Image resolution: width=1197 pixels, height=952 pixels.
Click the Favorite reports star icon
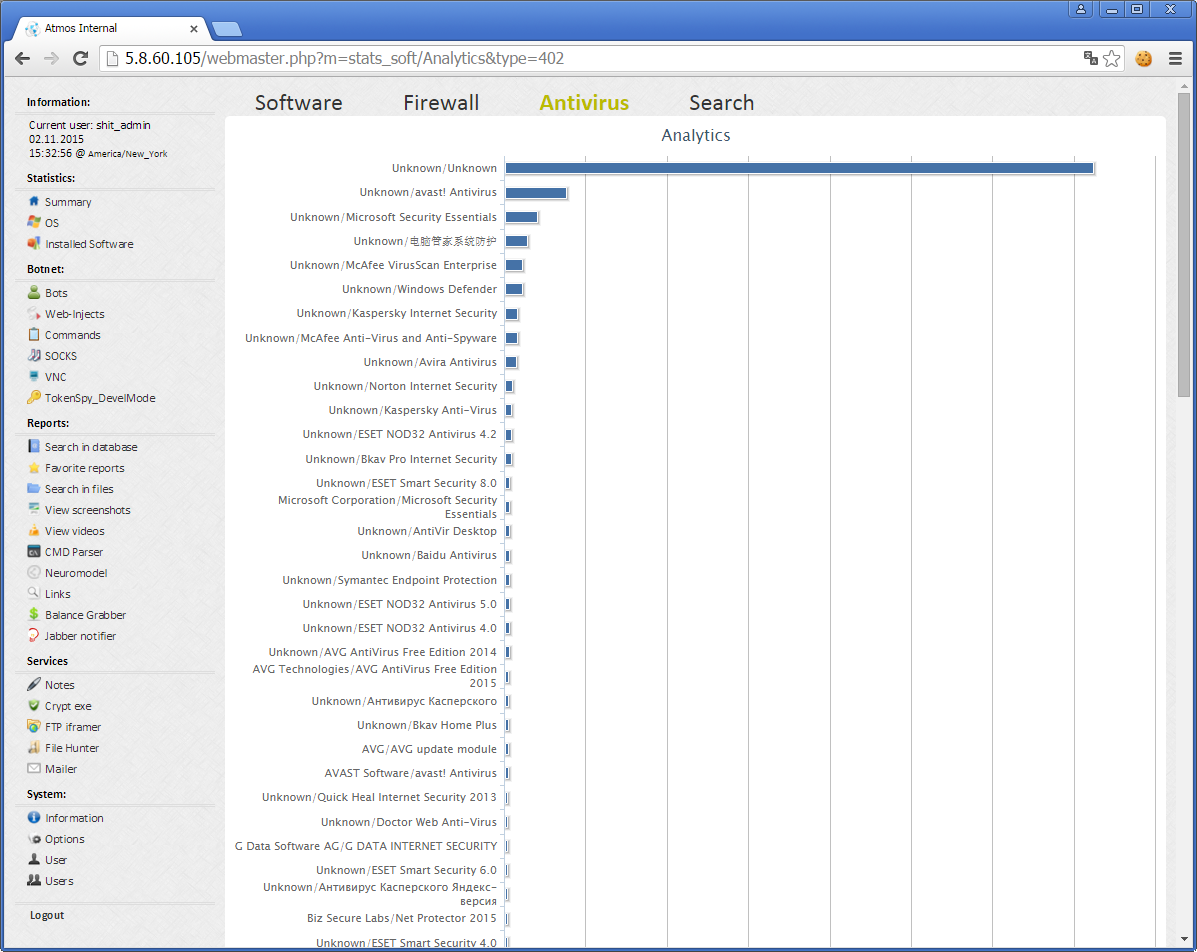34,468
